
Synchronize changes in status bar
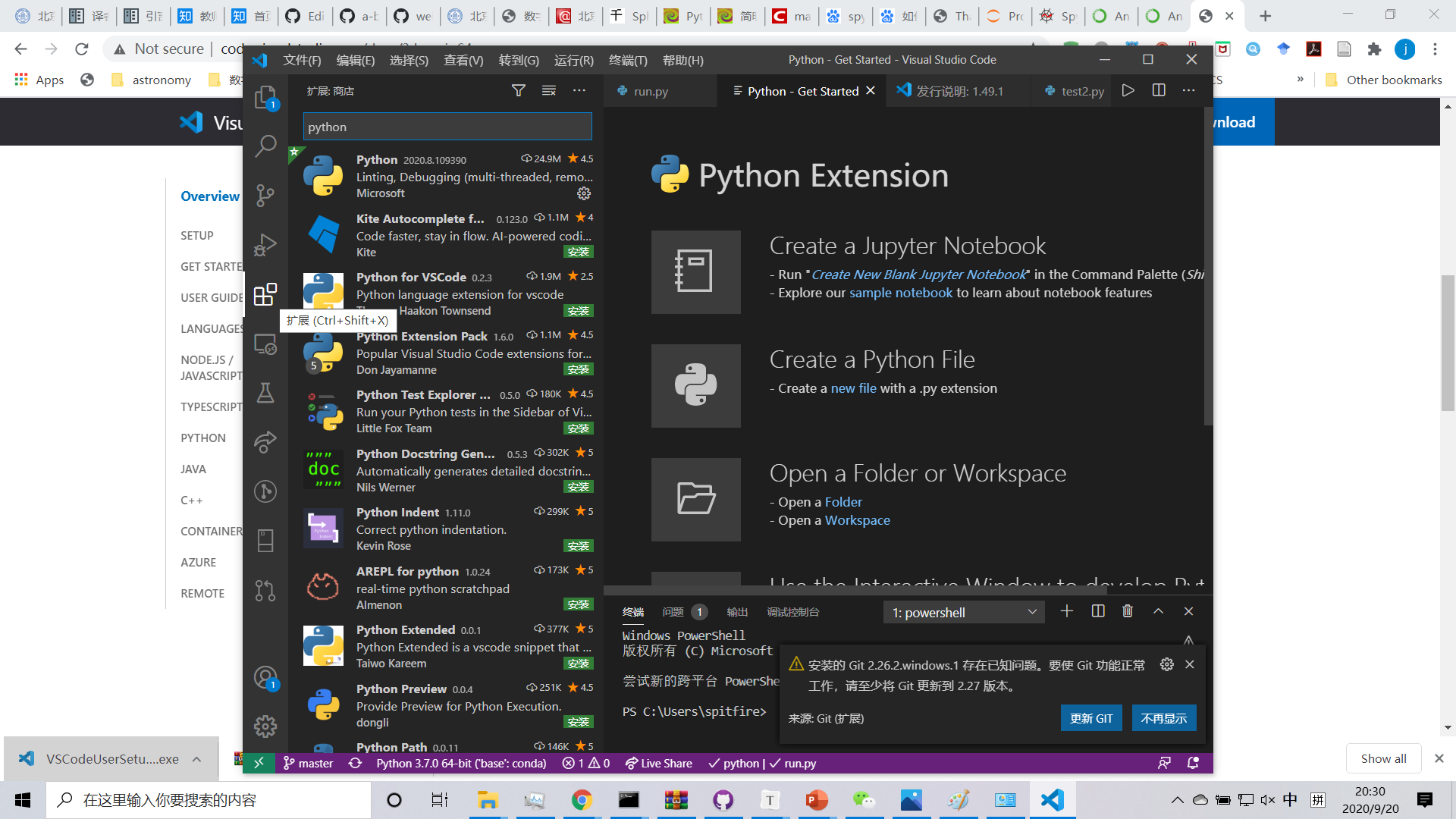click(355, 764)
